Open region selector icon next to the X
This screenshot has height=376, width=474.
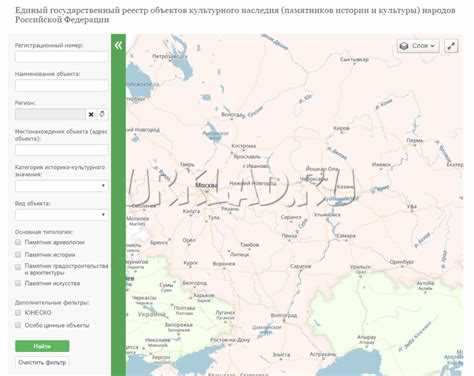pos(102,114)
